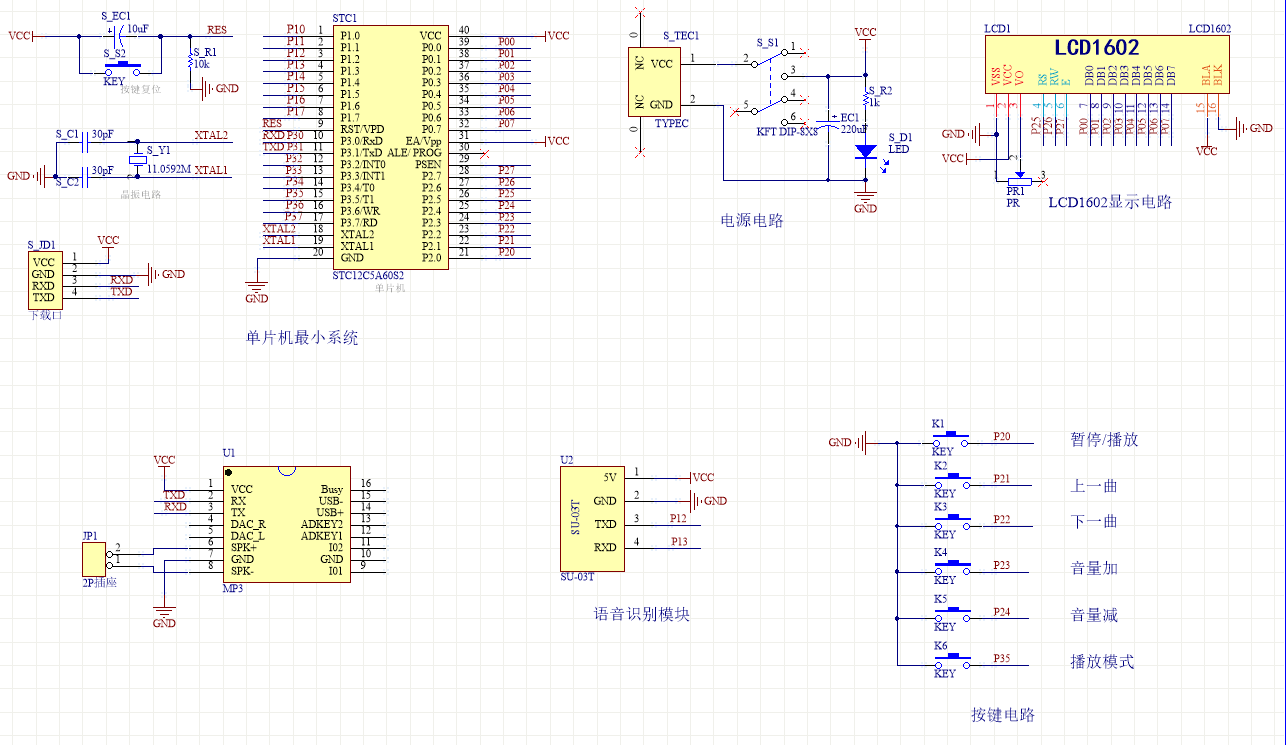Click the S_Y1 crystal oscillator symbol
The height and width of the screenshot is (745, 1286).
click(137, 160)
